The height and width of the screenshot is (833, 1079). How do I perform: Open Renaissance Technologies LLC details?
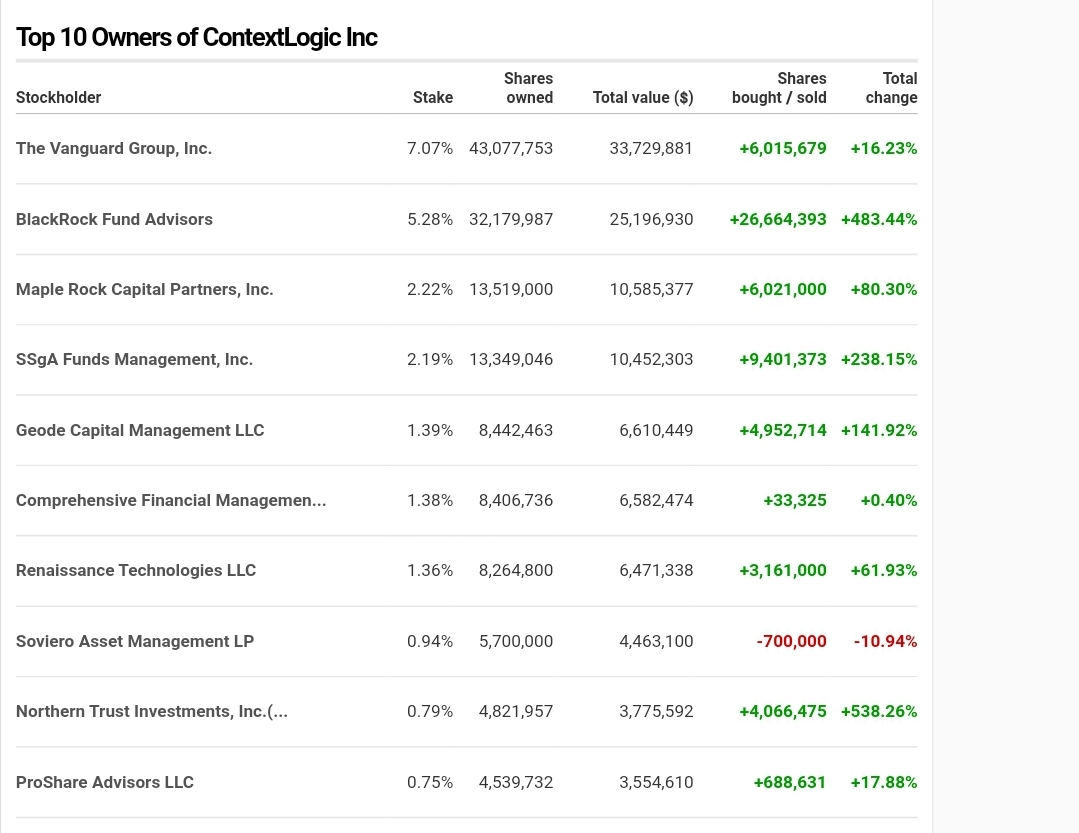(x=134, y=570)
